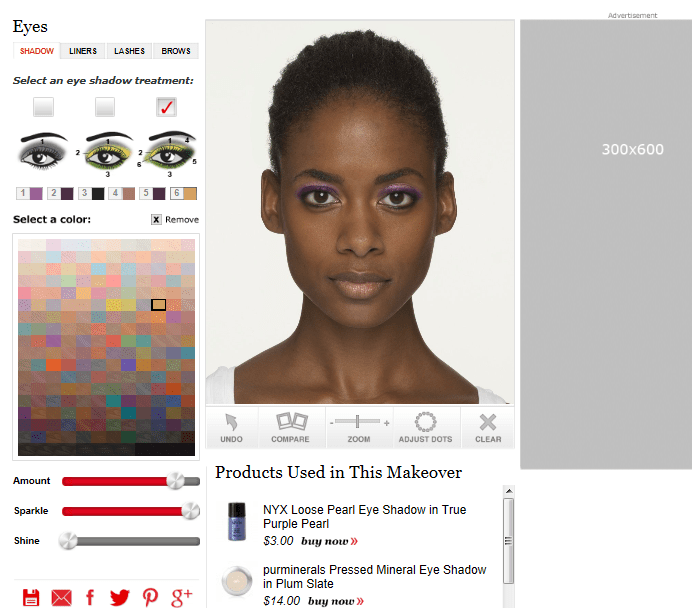Click the Undo arrow tool

coord(231,427)
